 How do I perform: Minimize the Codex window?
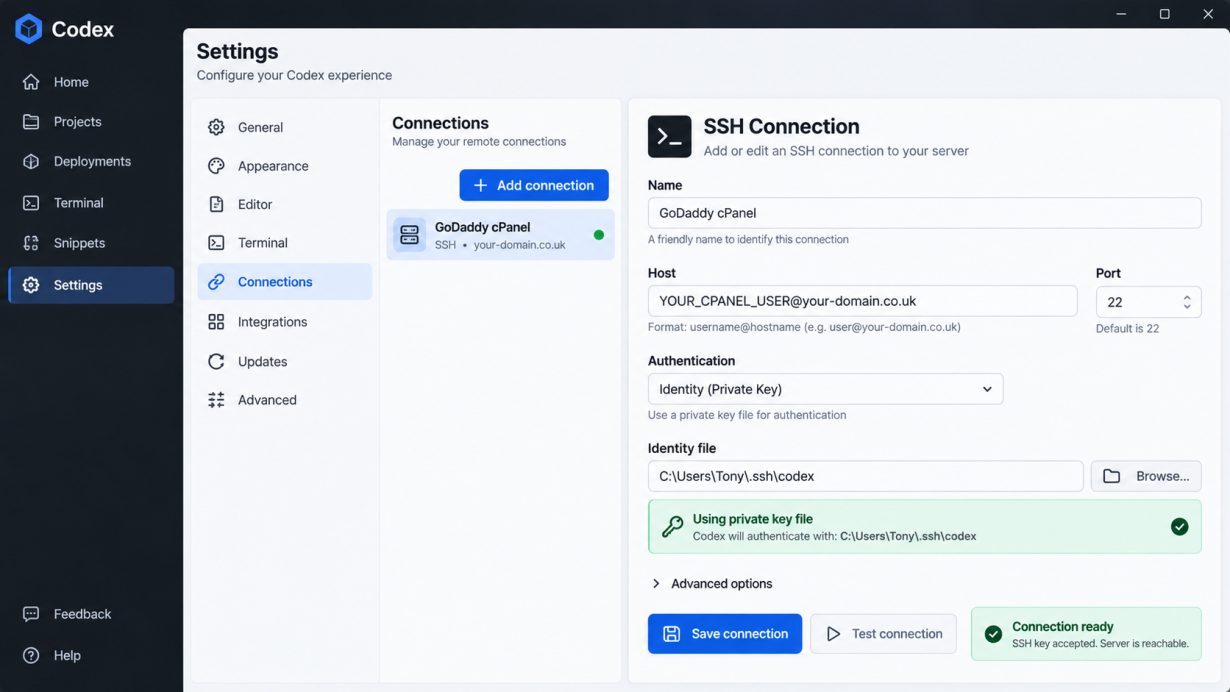click(1122, 14)
